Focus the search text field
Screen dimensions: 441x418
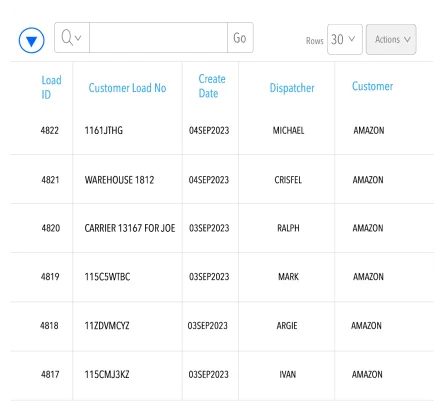point(158,38)
